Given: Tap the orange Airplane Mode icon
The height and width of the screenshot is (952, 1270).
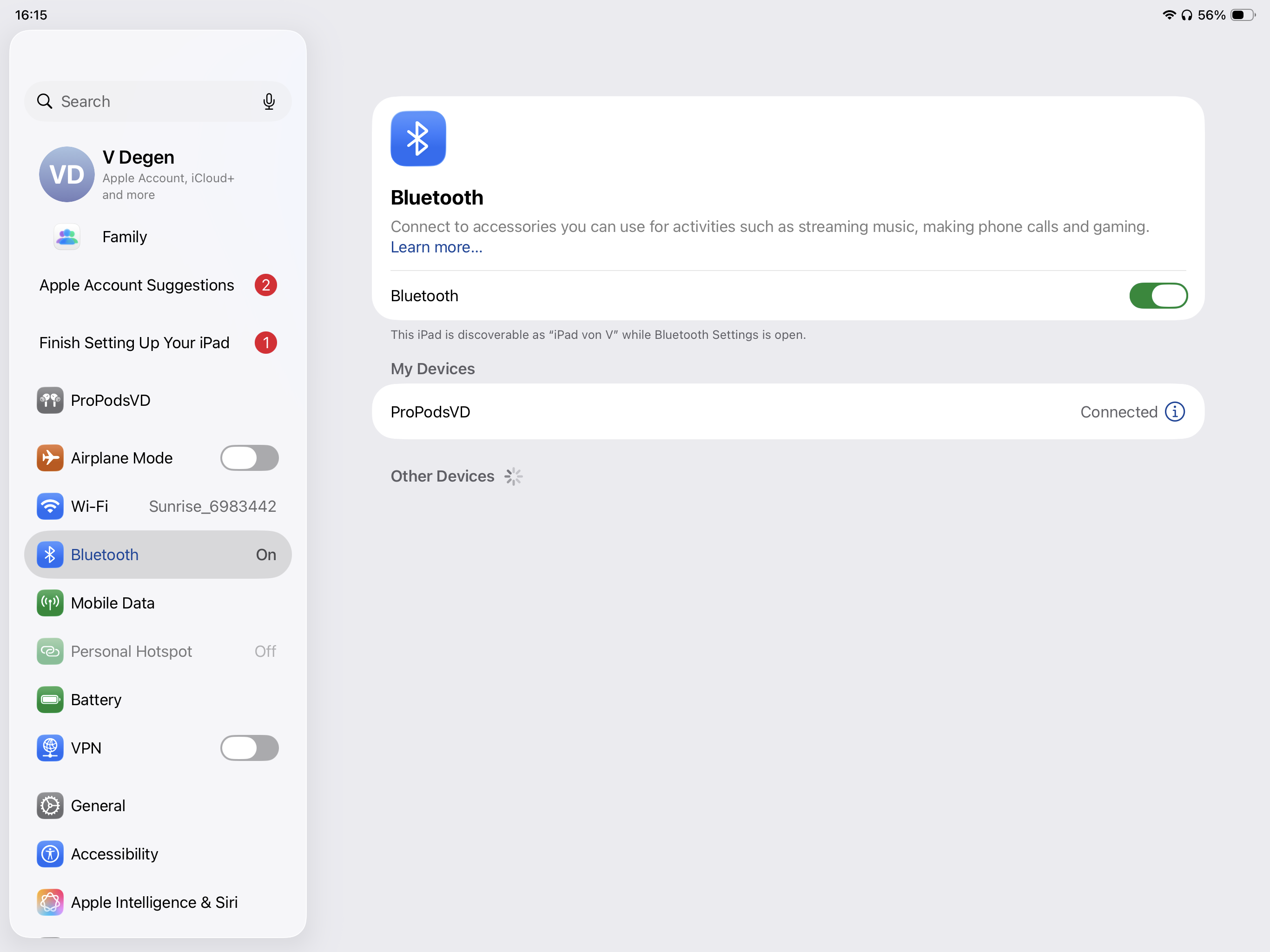Looking at the screenshot, I should [x=50, y=457].
